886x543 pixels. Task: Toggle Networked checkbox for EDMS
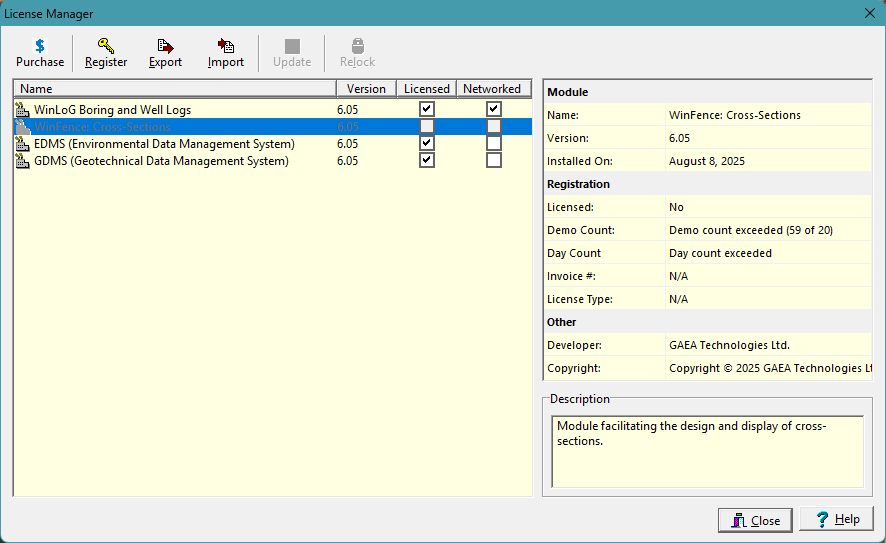click(x=494, y=143)
